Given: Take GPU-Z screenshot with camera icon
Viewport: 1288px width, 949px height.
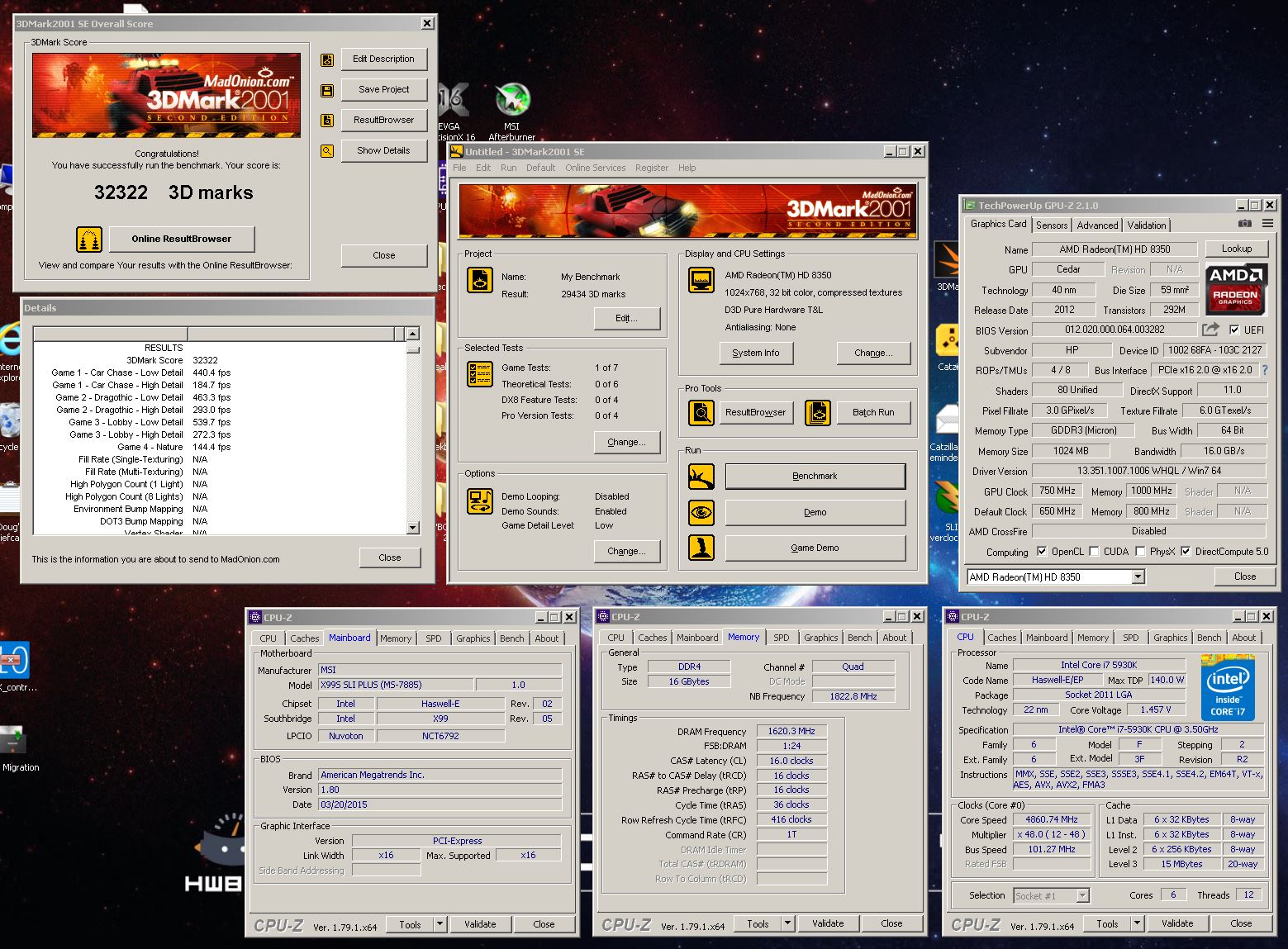Looking at the screenshot, I should [x=1245, y=224].
